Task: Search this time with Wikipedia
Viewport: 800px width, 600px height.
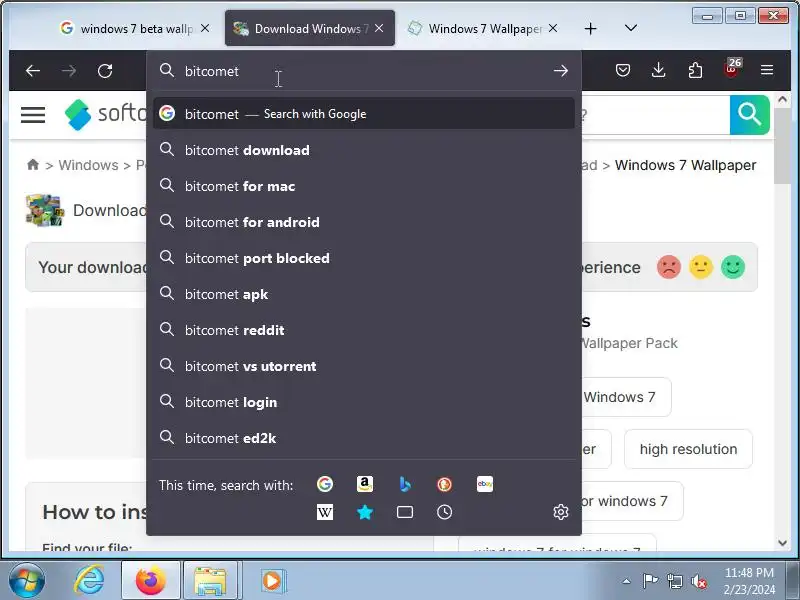Action: pos(325,512)
